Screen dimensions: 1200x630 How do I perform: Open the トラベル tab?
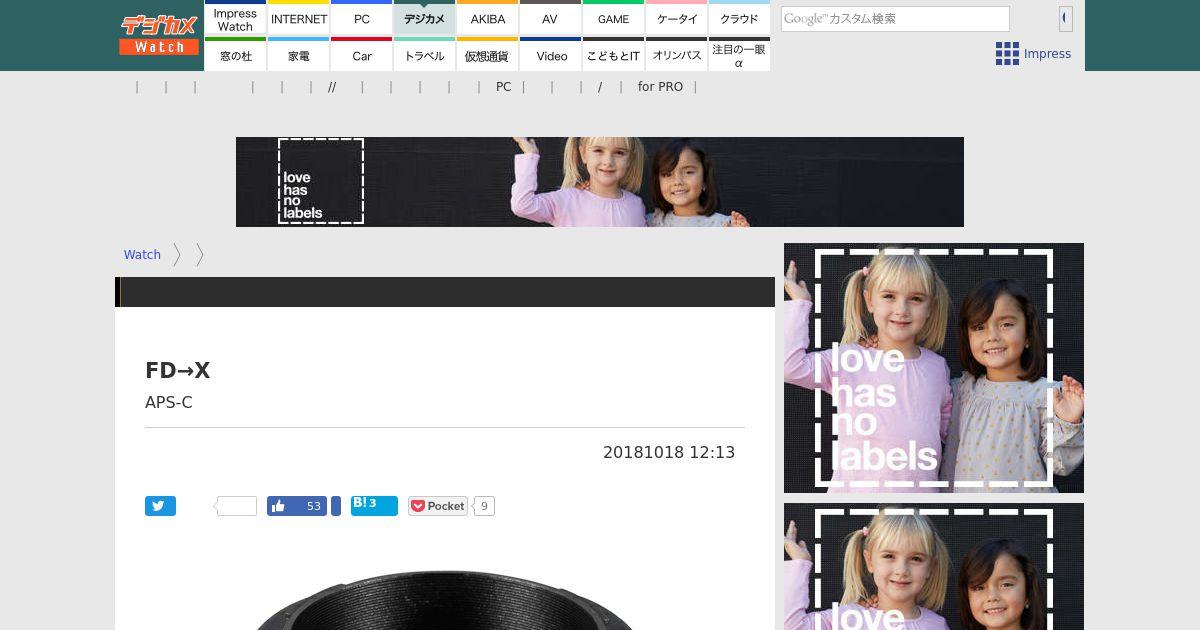[425, 55]
